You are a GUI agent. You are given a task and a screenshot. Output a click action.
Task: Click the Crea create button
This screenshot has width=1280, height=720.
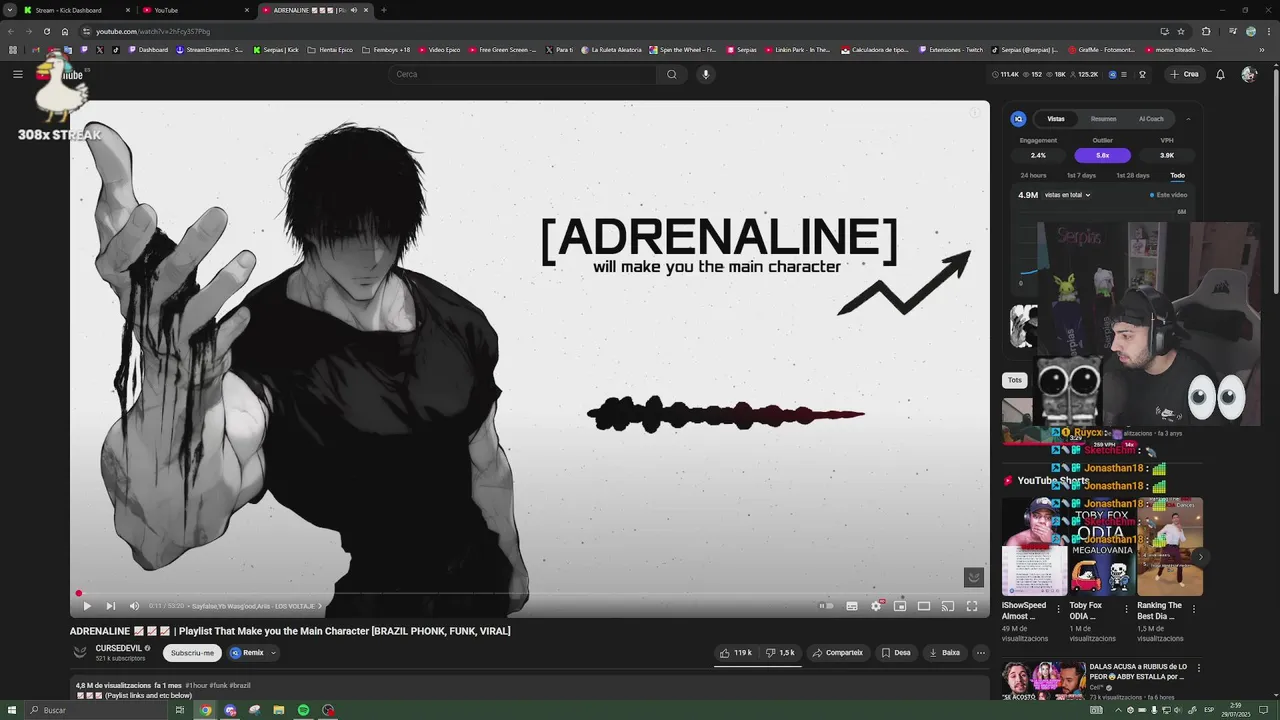tap(1184, 74)
